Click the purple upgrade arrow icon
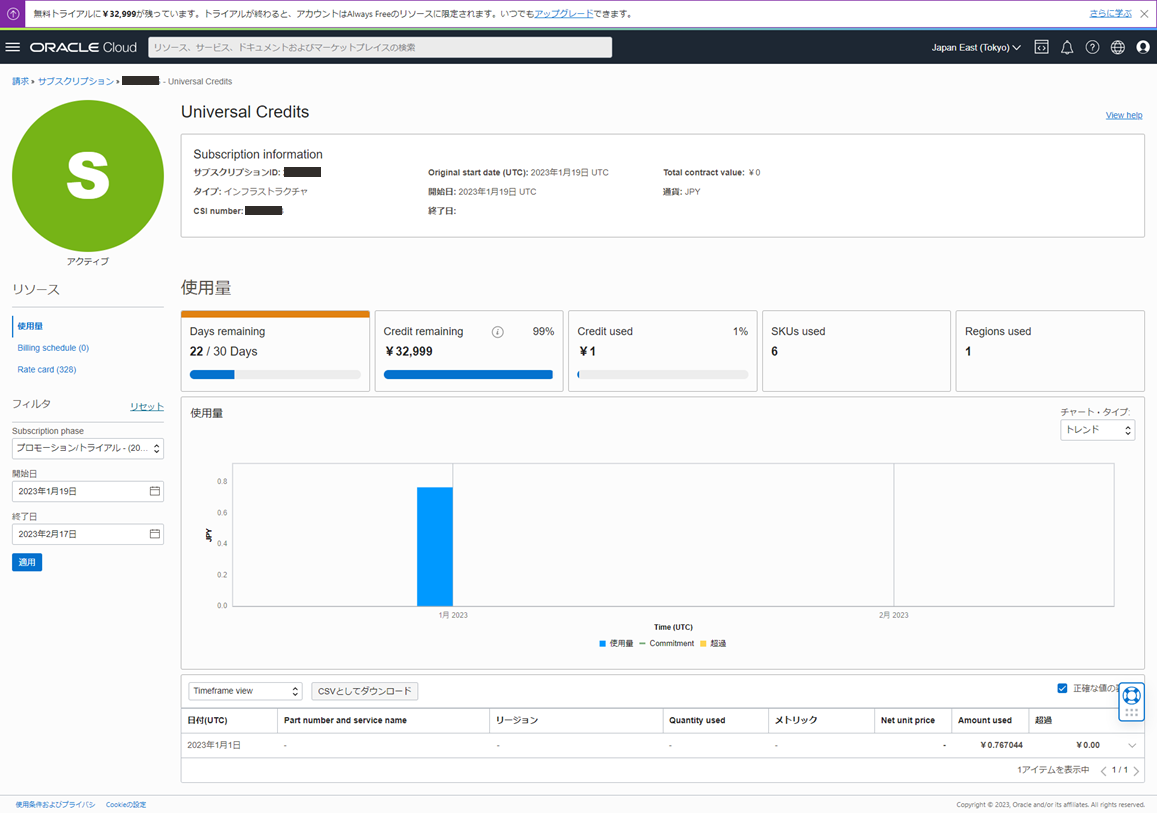The image size is (1157, 813). click(13, 14)
